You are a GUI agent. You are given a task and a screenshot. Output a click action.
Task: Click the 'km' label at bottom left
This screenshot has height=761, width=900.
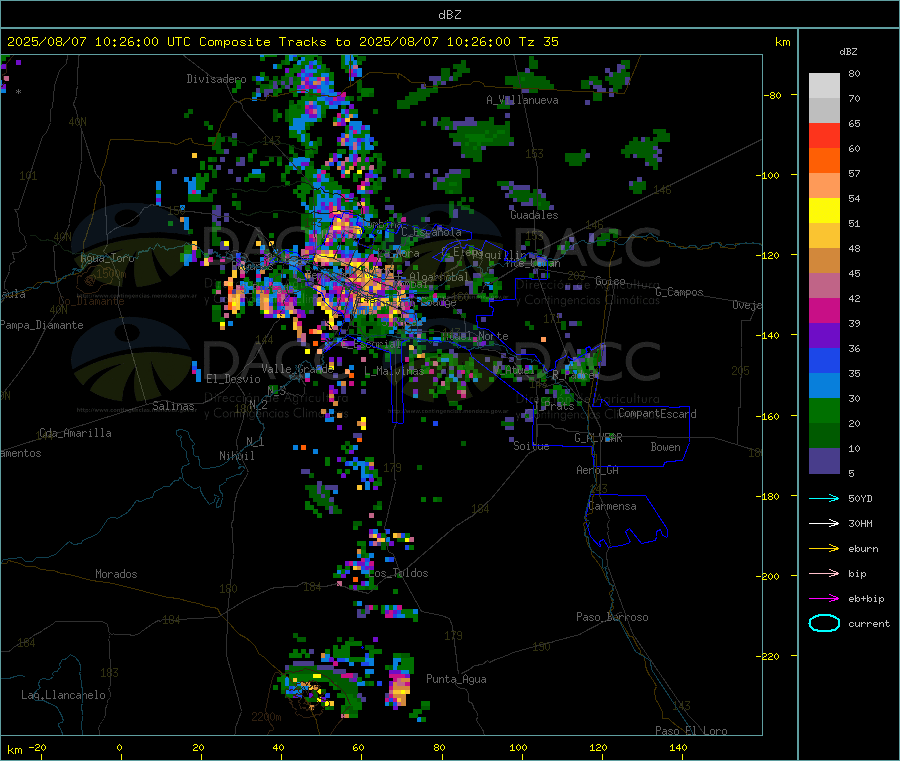click(14, 750)
